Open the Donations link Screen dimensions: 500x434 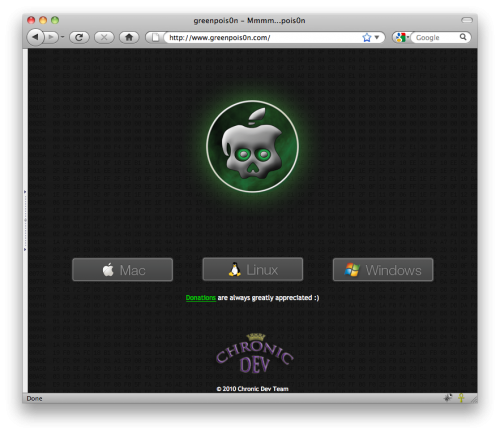(201, 298)
